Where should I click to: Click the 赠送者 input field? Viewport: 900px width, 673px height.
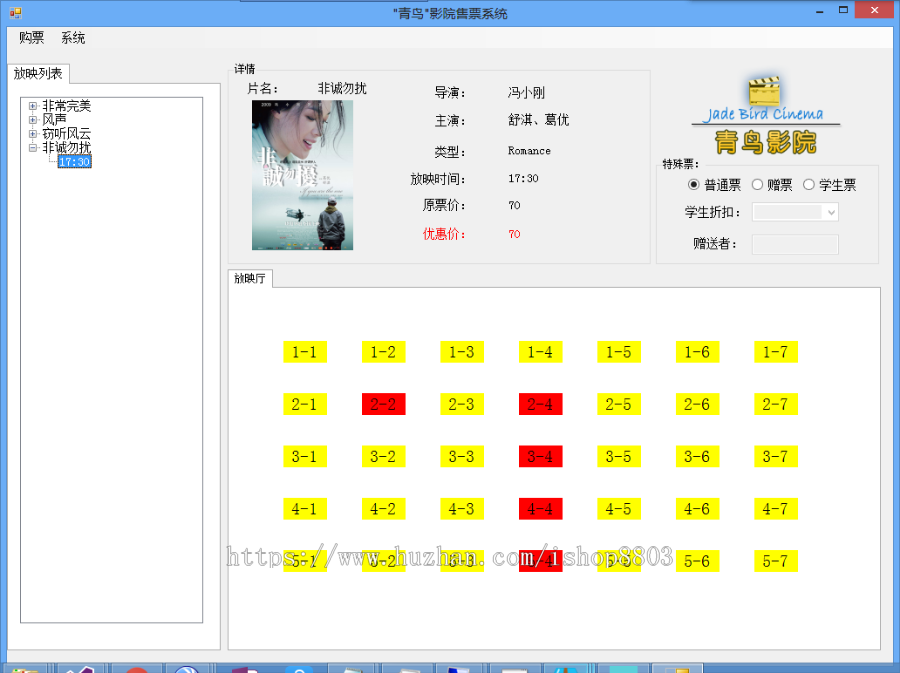tap(794, 243)
